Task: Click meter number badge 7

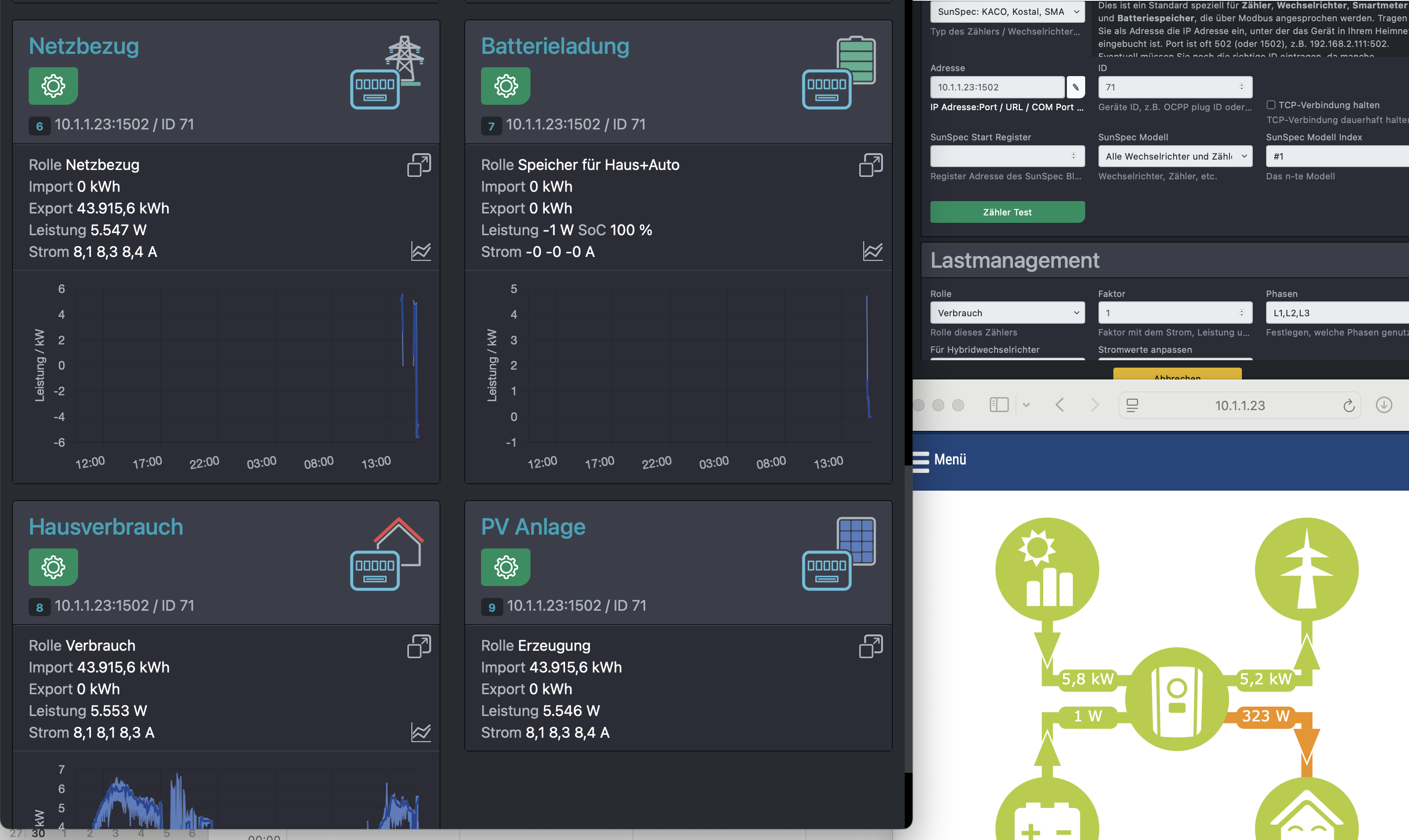Action: 491,126
